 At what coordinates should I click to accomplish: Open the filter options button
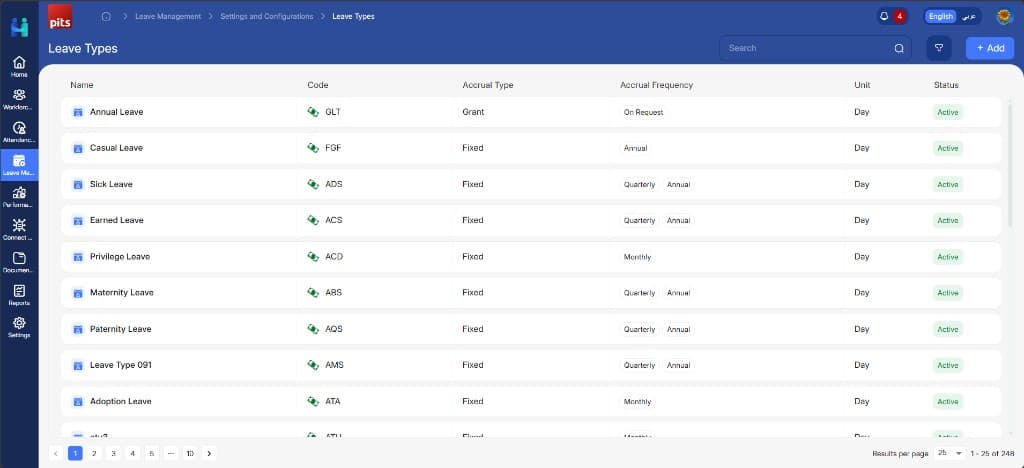(938, 48)
